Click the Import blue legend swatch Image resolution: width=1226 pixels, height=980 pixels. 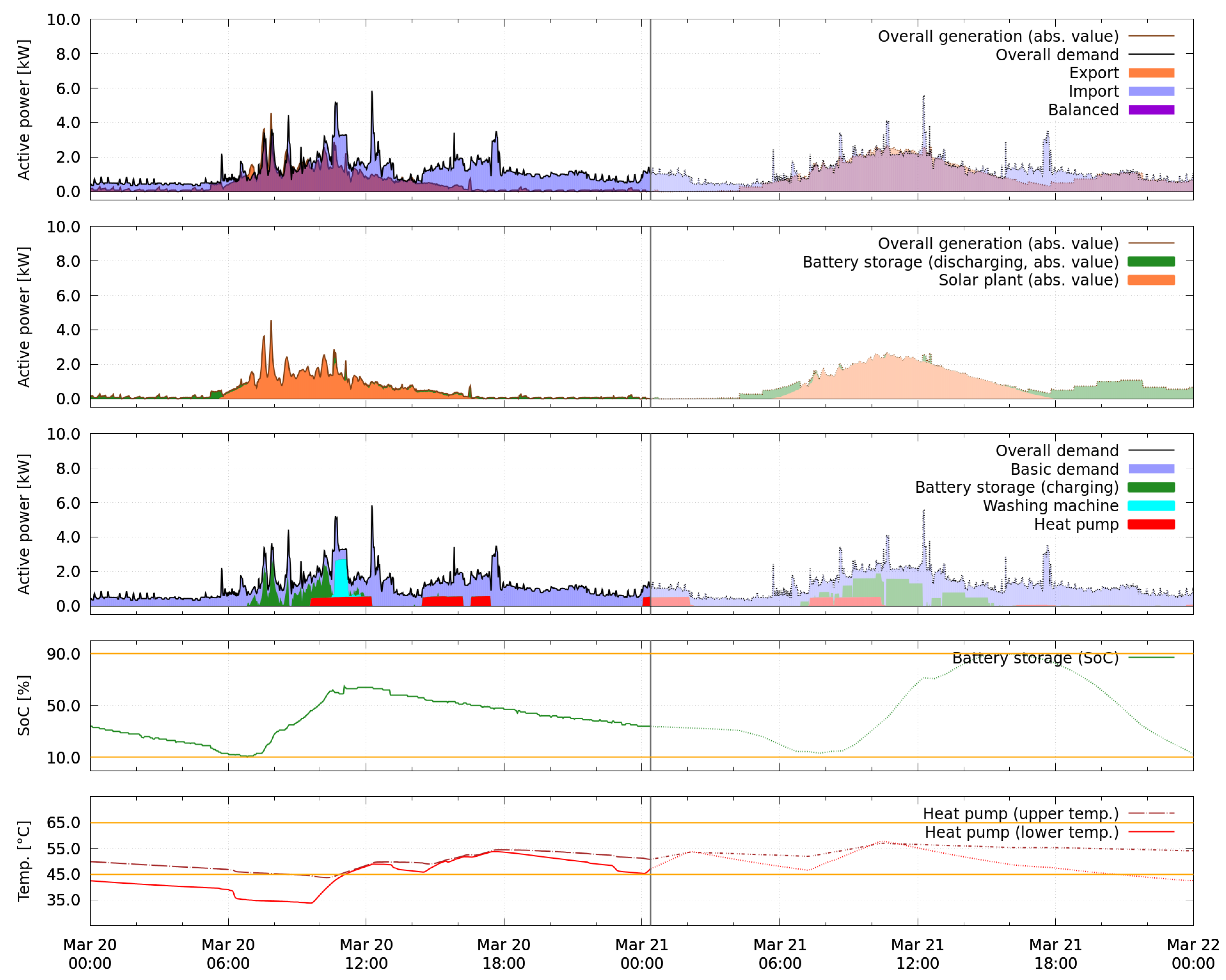pos(1151,92)
